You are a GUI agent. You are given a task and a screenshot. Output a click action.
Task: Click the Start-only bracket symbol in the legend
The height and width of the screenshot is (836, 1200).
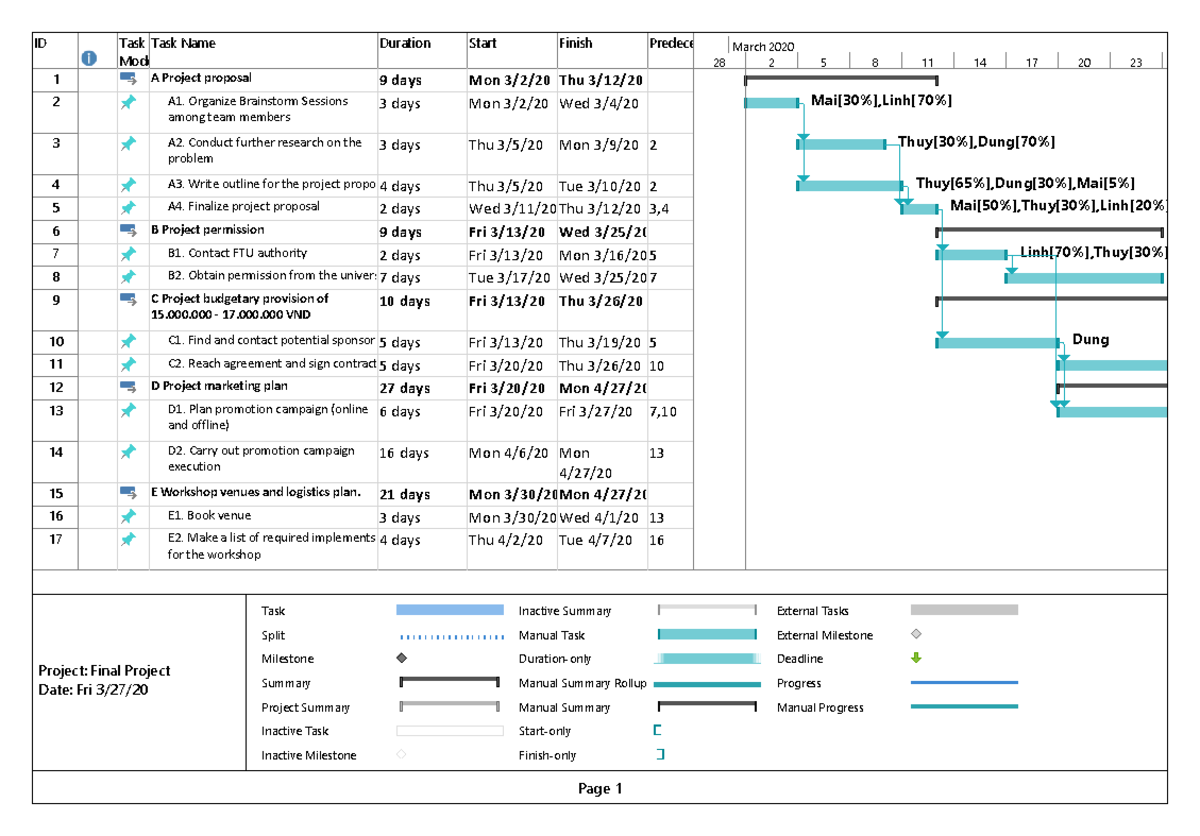click(x=657, y=731)
